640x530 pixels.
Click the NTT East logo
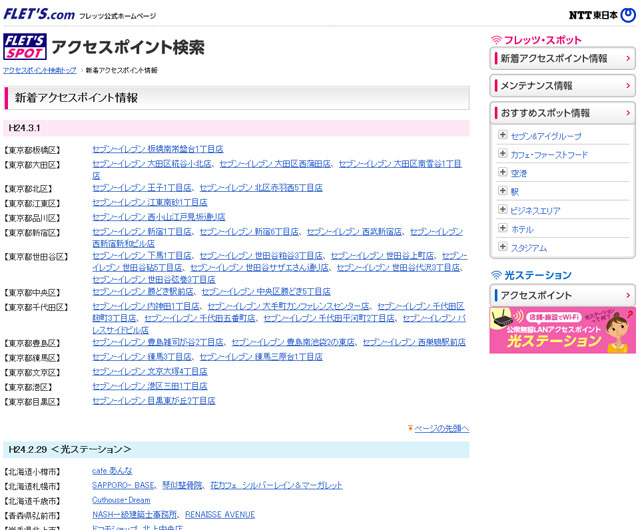click(x=602, y=15)
